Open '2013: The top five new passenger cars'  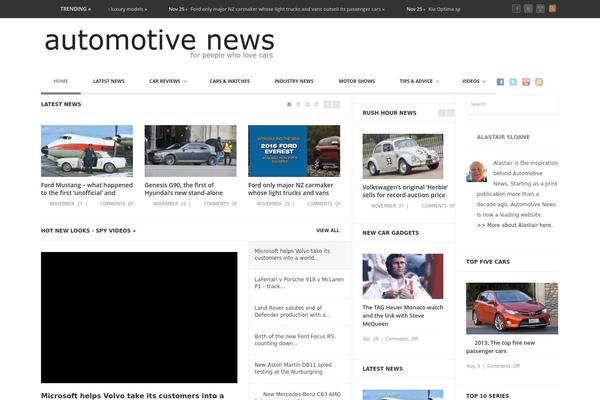(x=501, y=347)
